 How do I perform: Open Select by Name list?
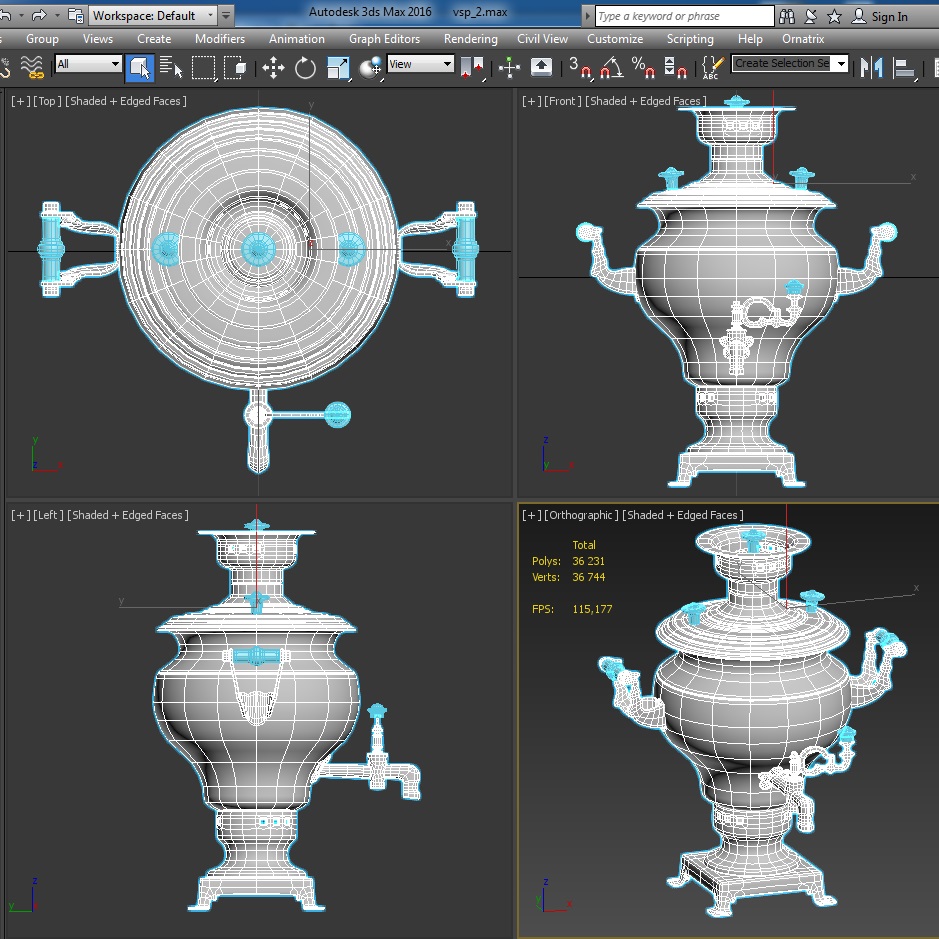[x=171, y=67]
